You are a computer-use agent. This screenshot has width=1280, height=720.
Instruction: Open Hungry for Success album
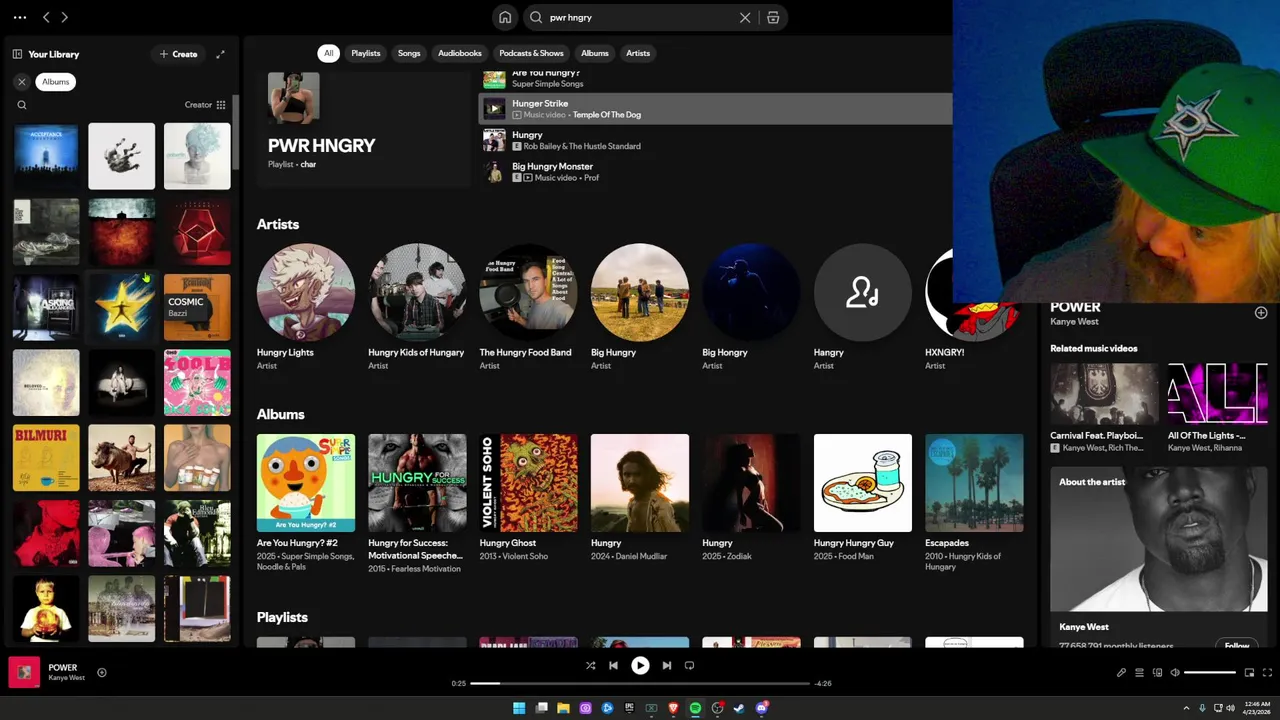point(417,503)
